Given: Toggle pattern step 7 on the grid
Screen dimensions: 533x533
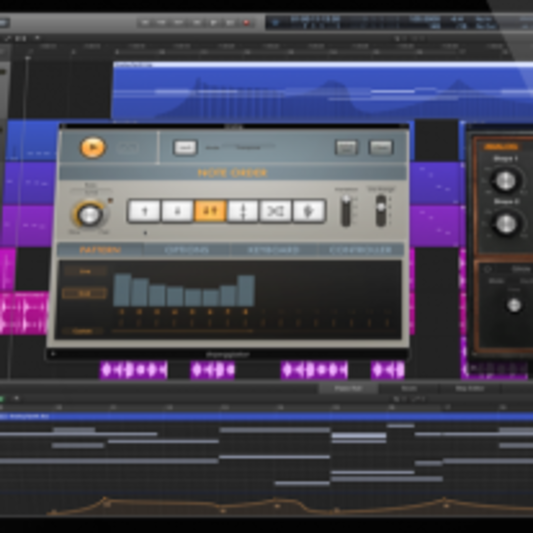Looking at the screenshot, I should point(228,312).
